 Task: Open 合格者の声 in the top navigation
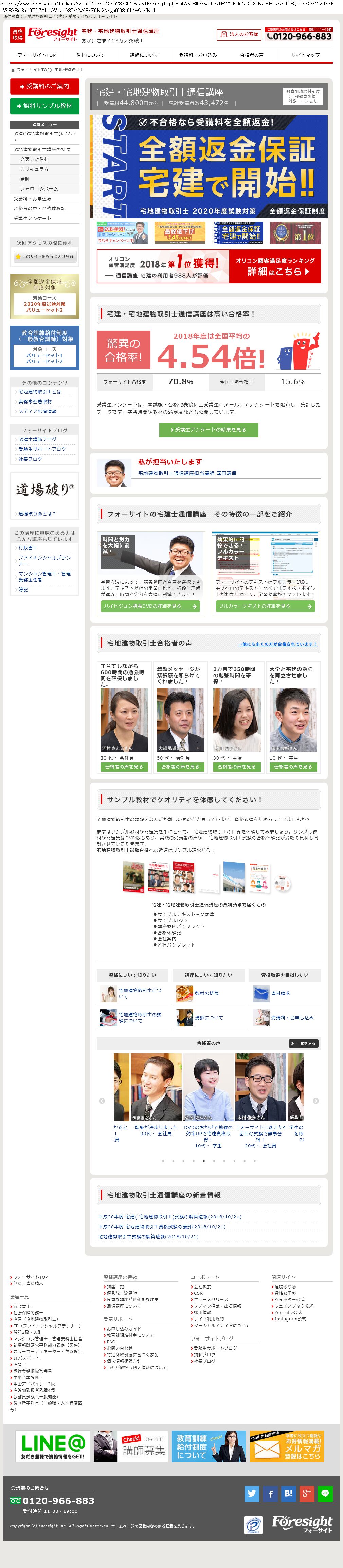point(252,55)
